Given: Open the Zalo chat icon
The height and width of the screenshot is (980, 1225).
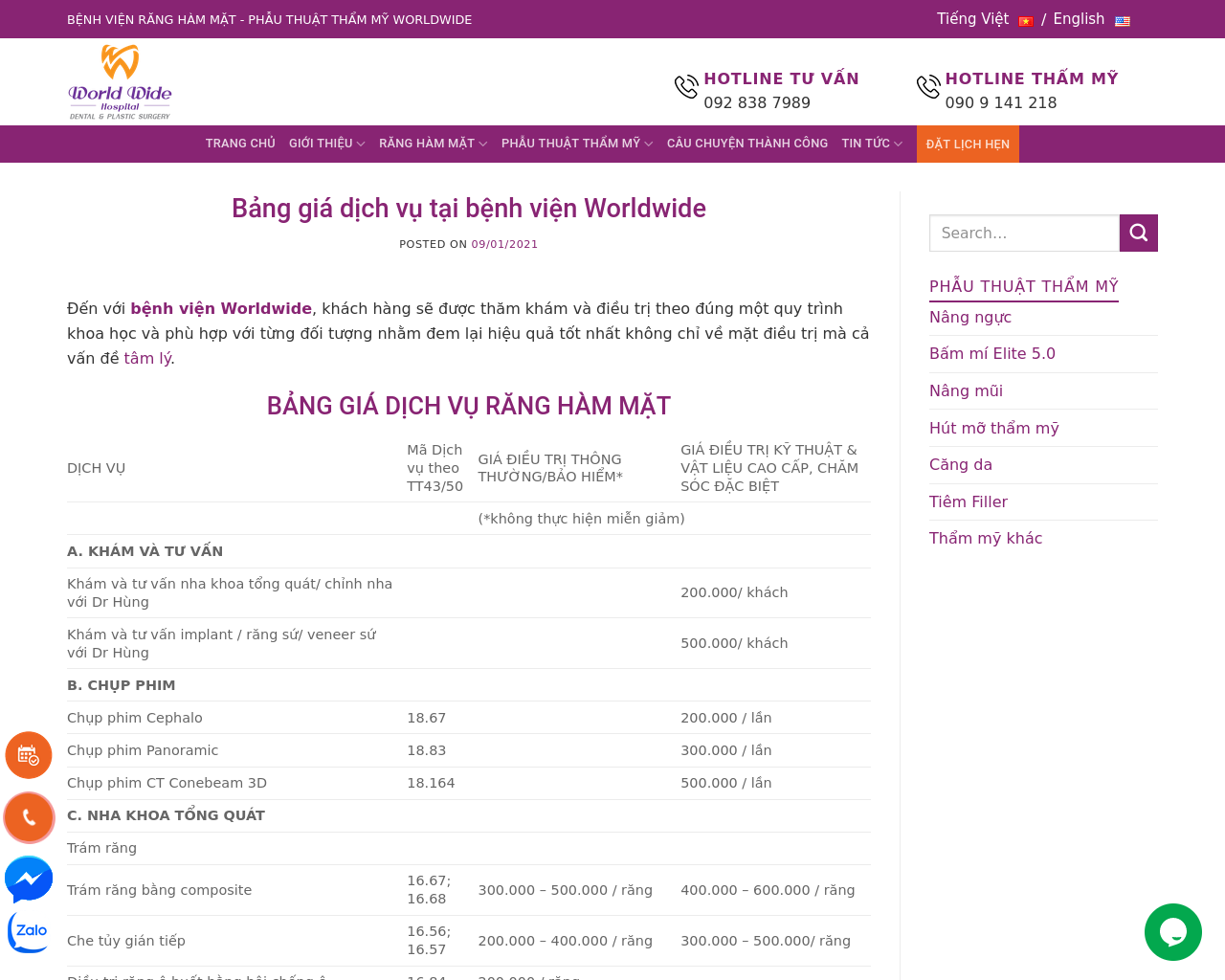Looking at the screenshot, I should pyautogui.click(x=29, y=930).
